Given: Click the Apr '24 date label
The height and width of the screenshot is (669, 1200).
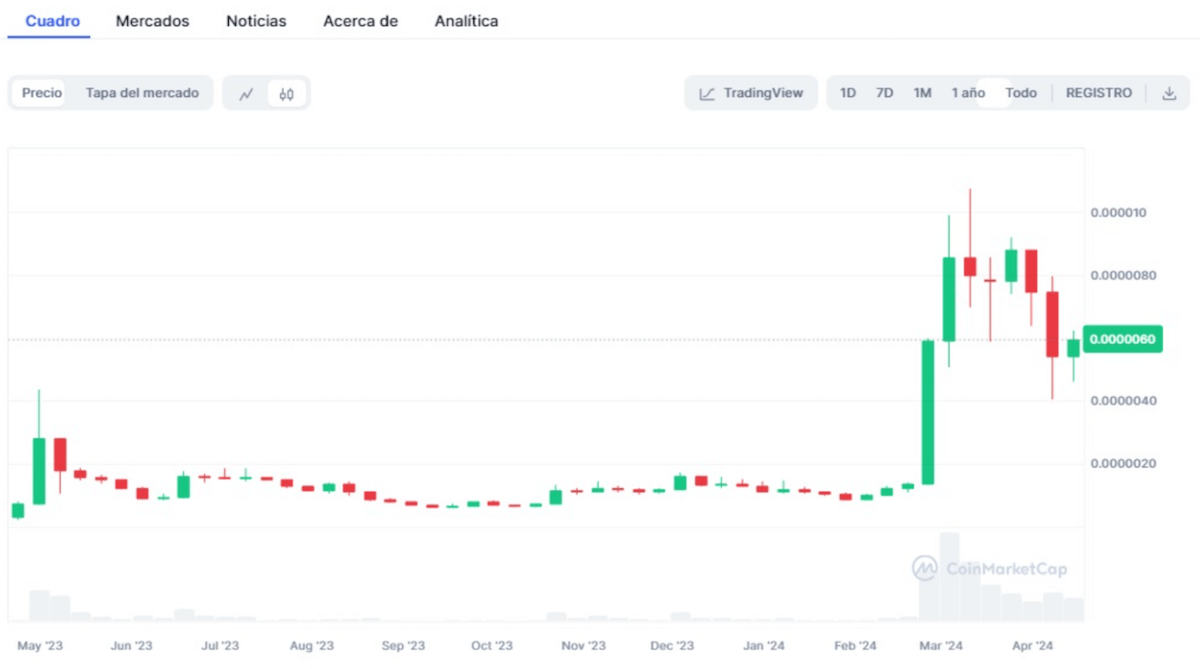Looking at the screenshot, I should click(x=1031, y=646).
